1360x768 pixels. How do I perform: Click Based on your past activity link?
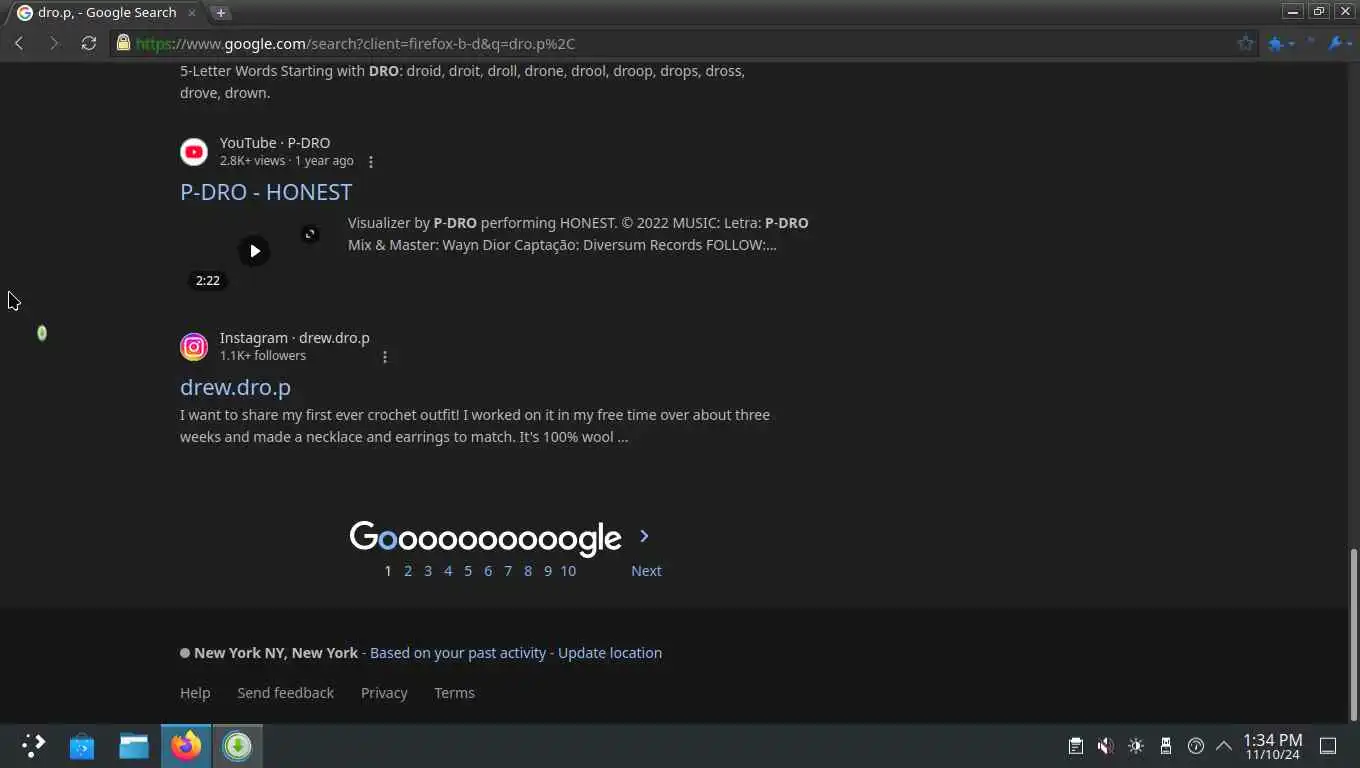point(458,653)
